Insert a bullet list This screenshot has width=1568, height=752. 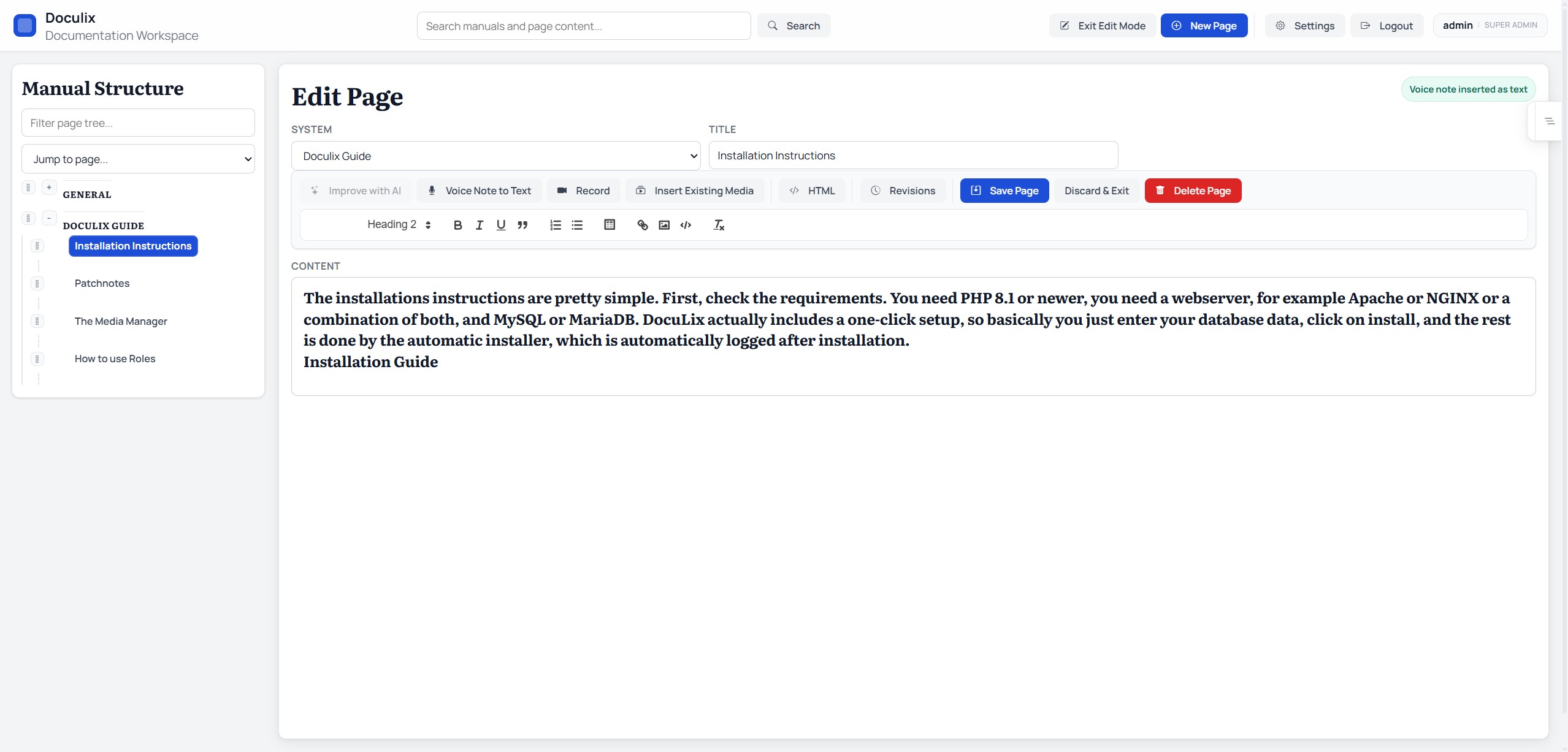pyautogui.click(x=577, y=225)
